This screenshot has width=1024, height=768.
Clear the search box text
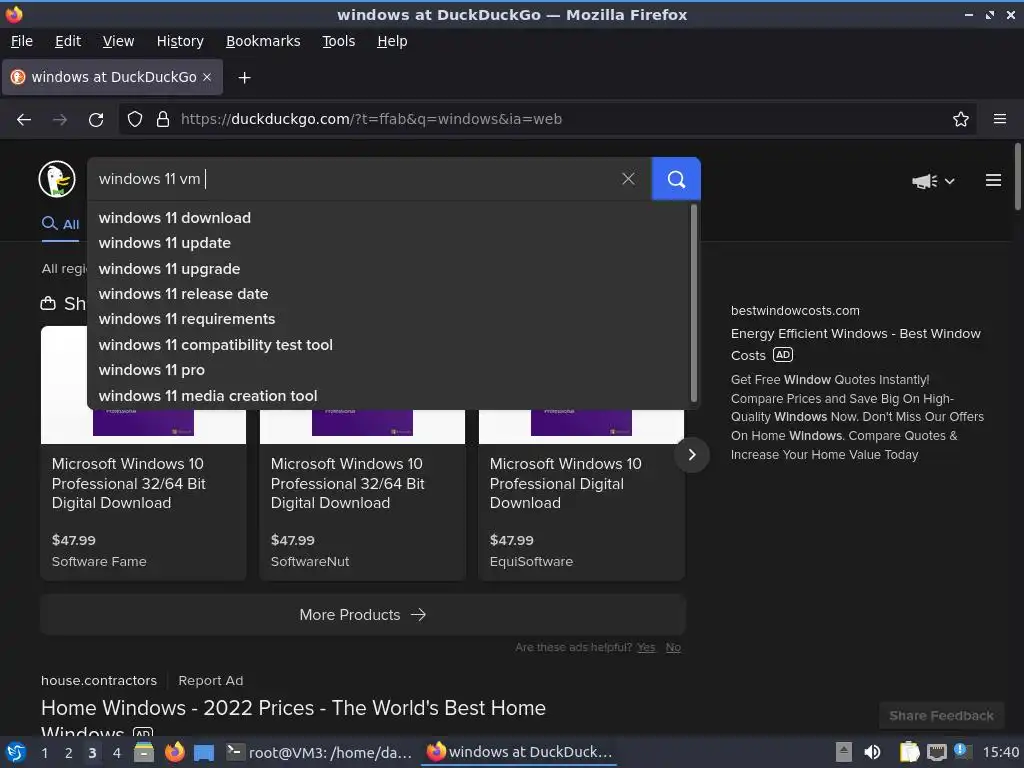628,179
